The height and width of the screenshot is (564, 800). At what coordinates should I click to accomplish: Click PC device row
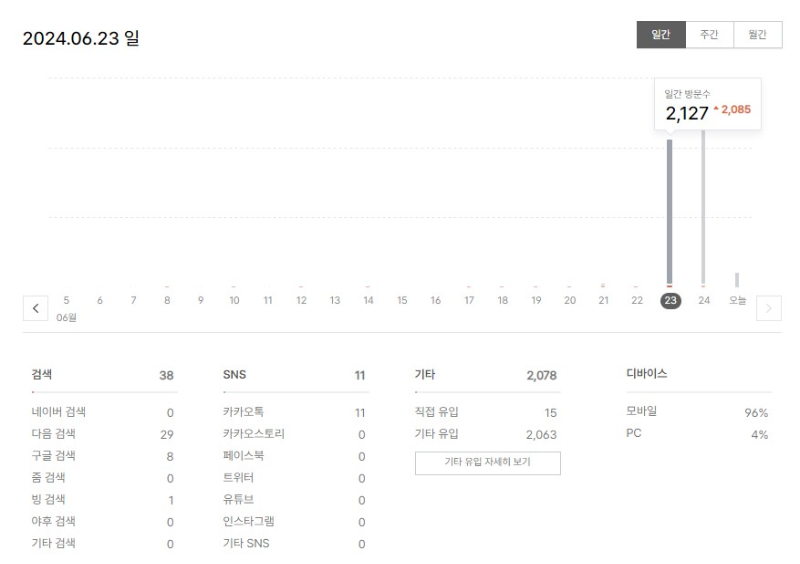click(x=697, y=434)
